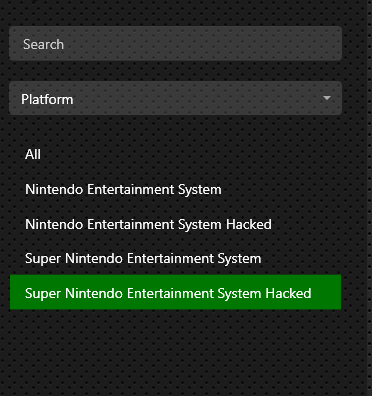Select highlighted Super Nintendo Entertainment System Hacked
The width and height of the screenshot is (372, 396).
coord(175,293)
